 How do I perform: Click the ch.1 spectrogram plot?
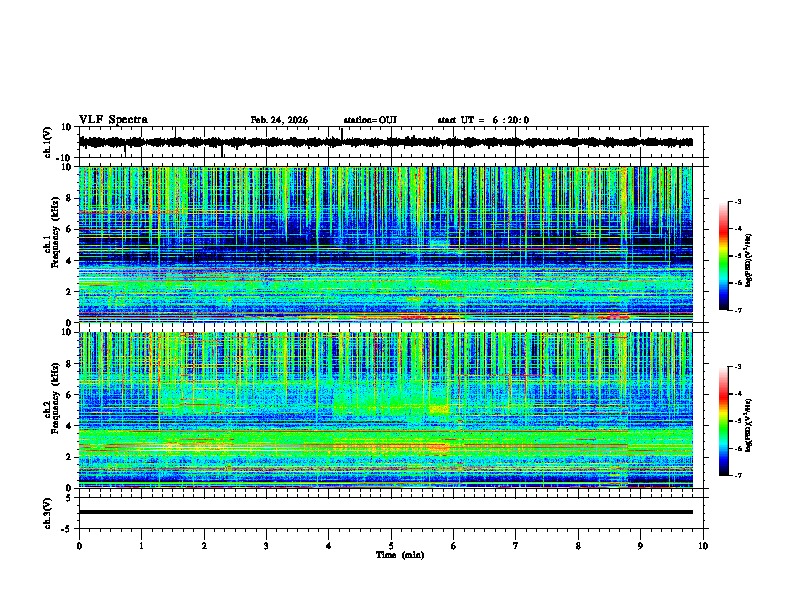[385, 244]
